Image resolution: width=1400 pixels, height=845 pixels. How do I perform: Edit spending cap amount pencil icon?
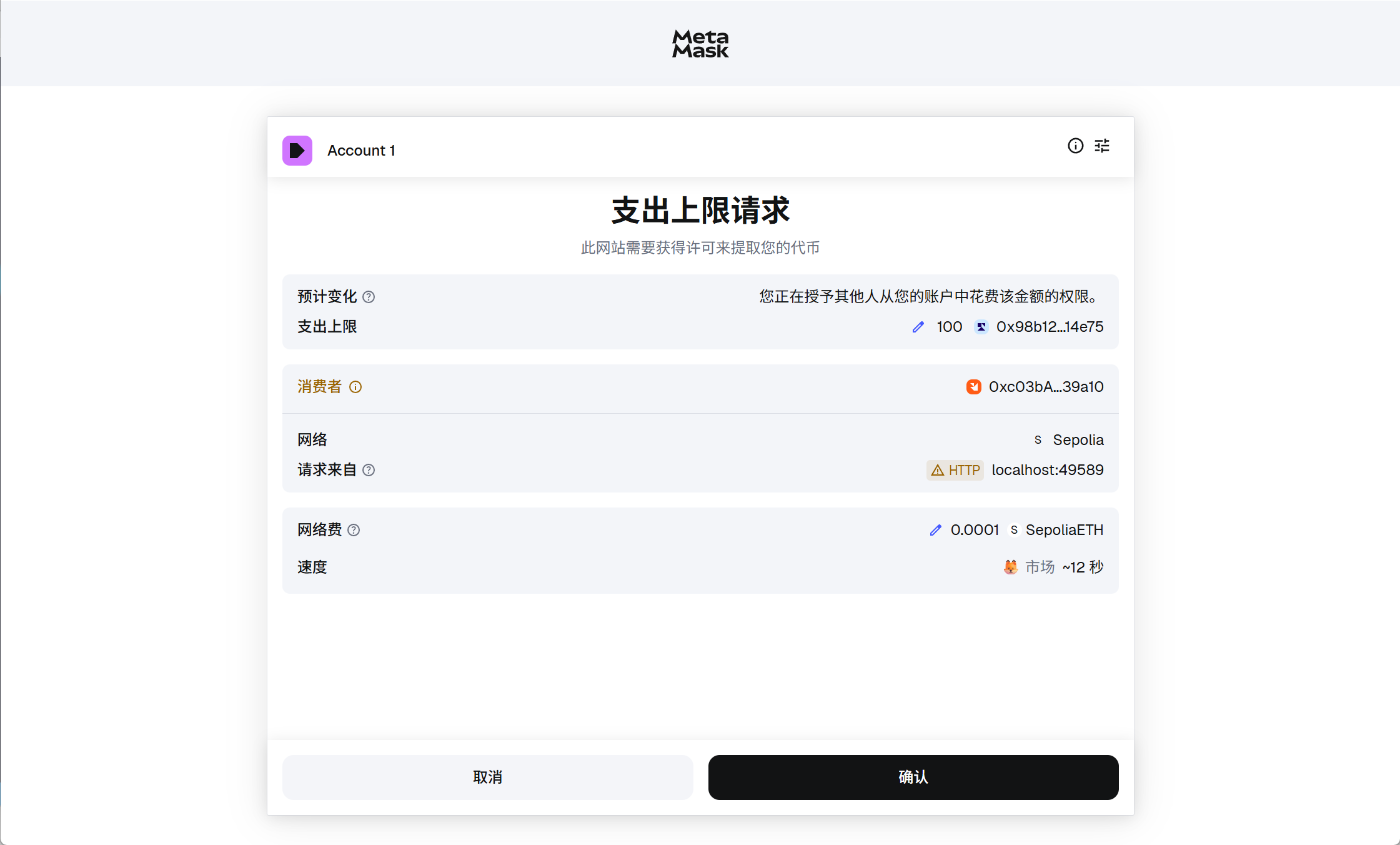point(918,327)
